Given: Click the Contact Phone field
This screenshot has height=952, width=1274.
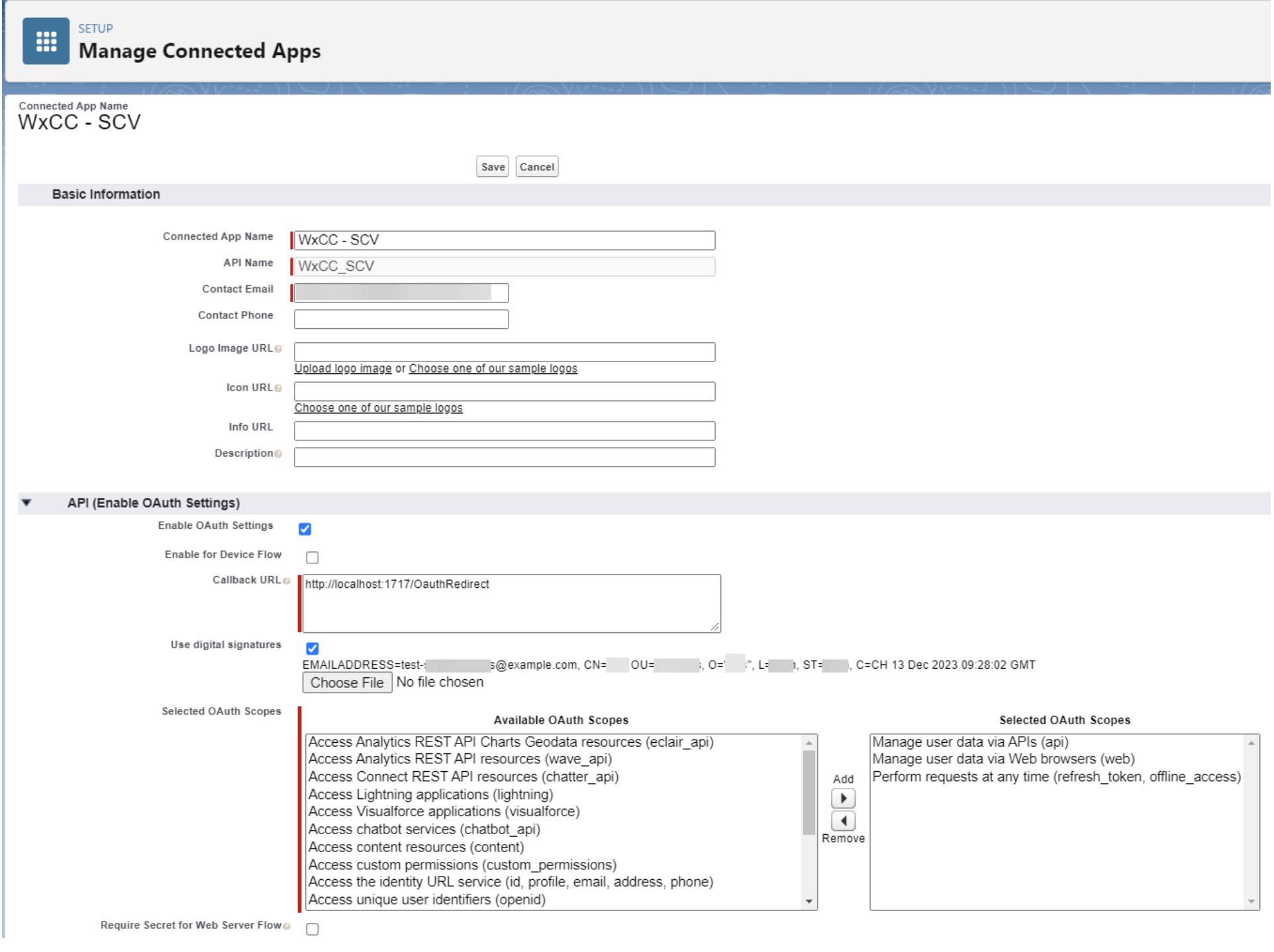Looking at the screenshot, I should coord(402,320).
